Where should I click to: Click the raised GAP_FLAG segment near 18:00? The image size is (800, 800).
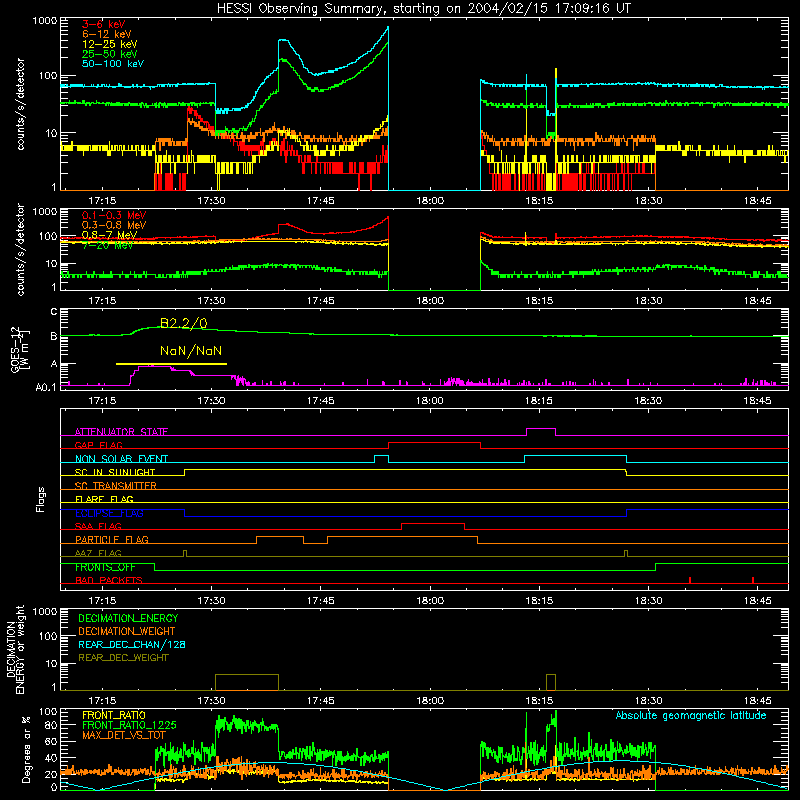point(434,443)
